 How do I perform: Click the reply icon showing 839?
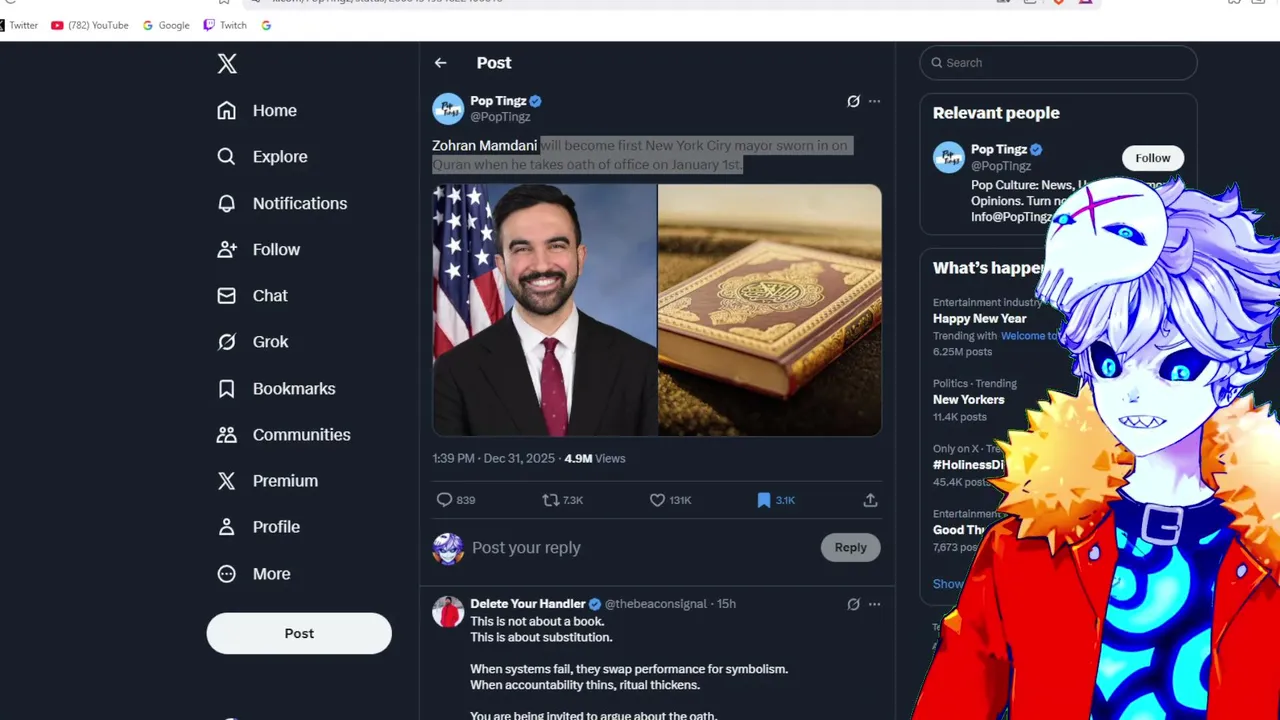click(445, 500)
